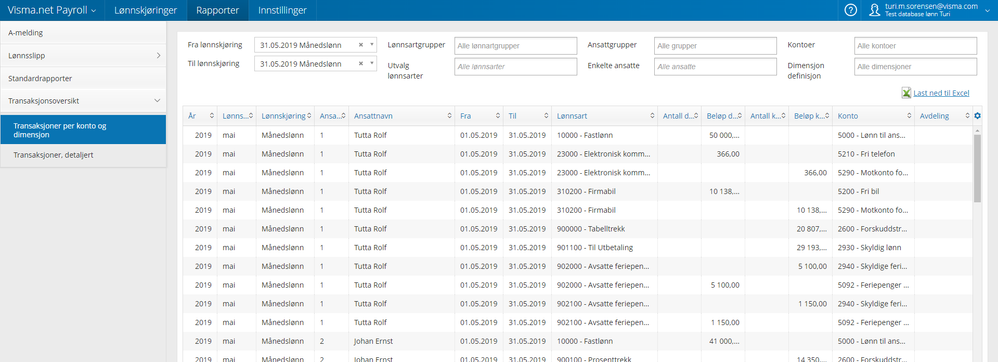Open the help question mark icon
Image resolution: width=998 pixels, height=362 pixels.
pos(851,10)
